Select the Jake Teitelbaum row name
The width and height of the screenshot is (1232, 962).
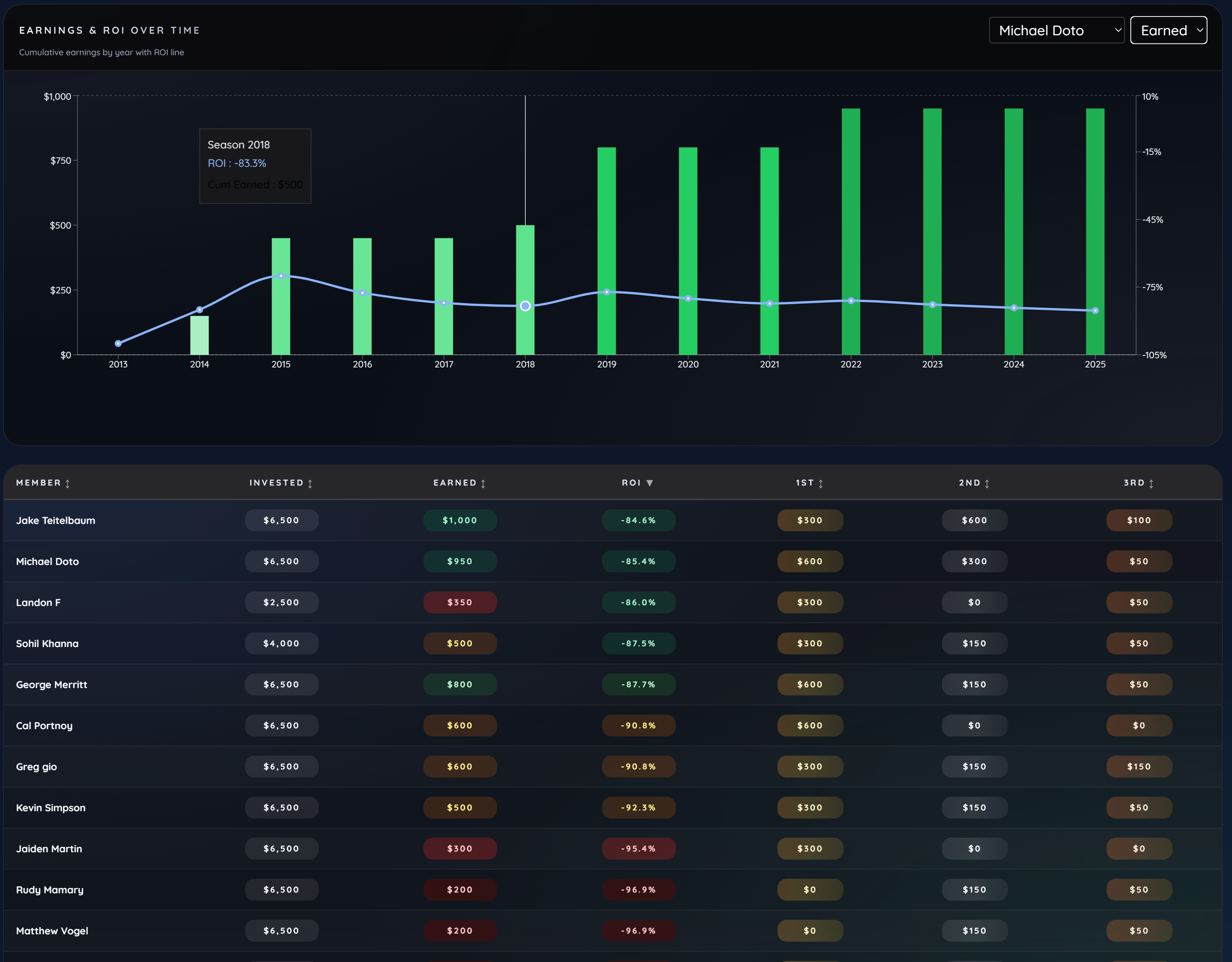point(55,520)
